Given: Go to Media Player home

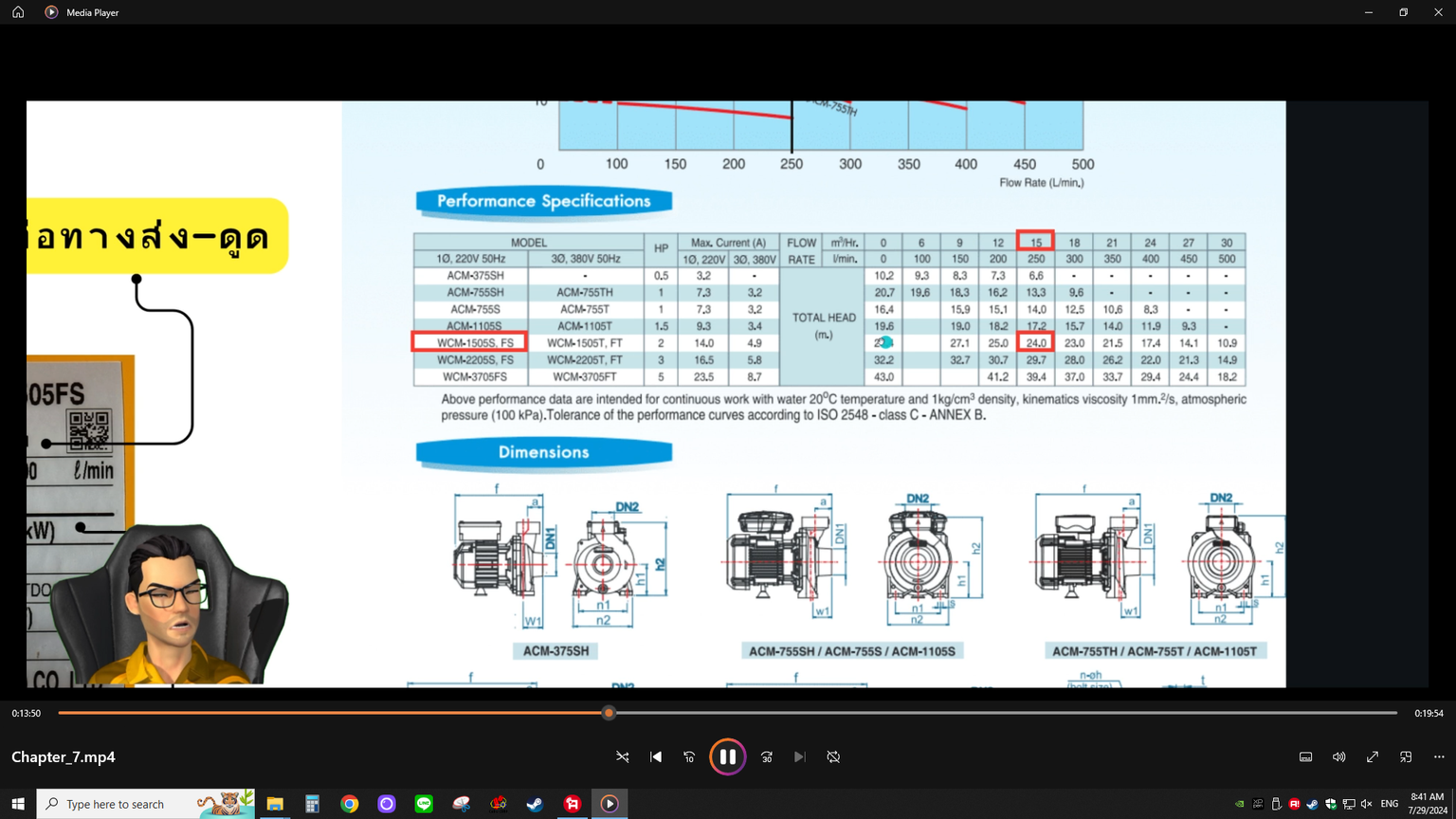Looking at the screenshot, I should (18, 12).
